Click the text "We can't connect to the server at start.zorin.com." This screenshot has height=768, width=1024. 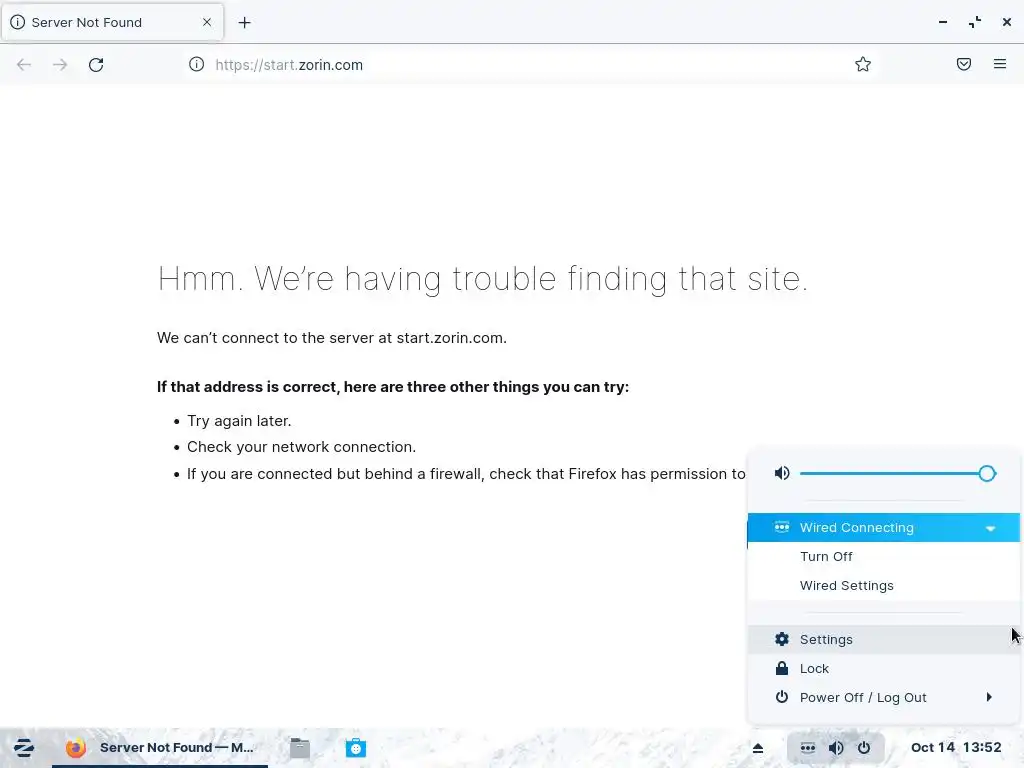coord(332,338)
